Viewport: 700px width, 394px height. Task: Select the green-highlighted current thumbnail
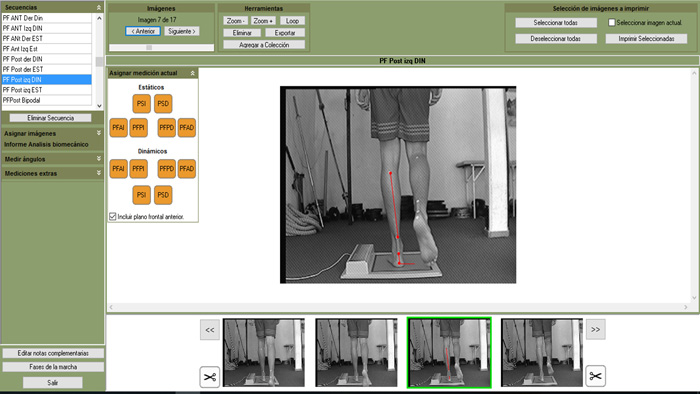click(449, 353)
